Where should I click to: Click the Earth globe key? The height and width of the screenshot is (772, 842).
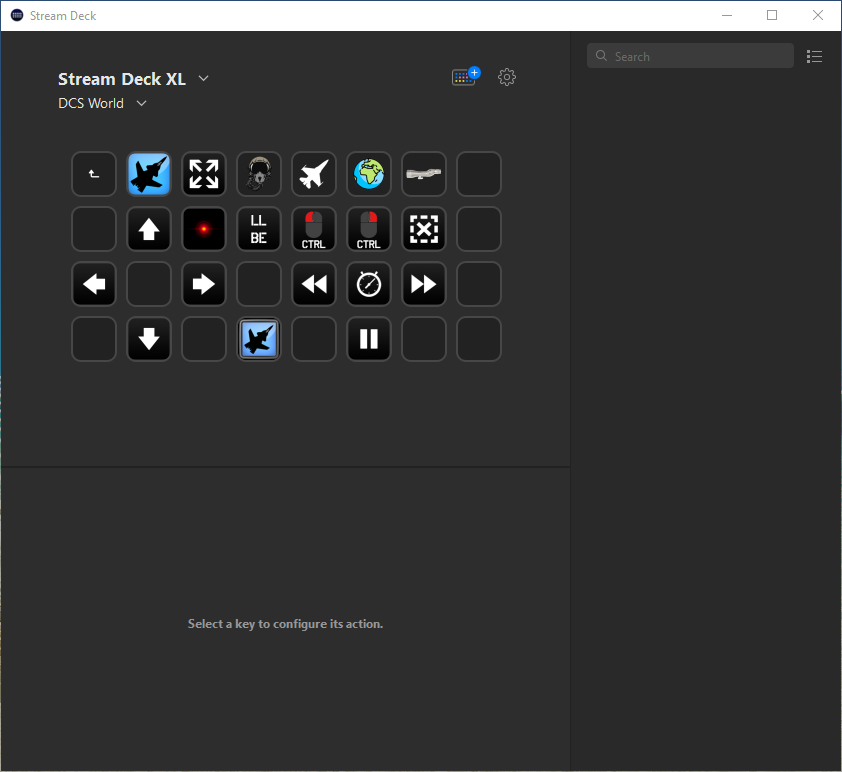point(369,174)
